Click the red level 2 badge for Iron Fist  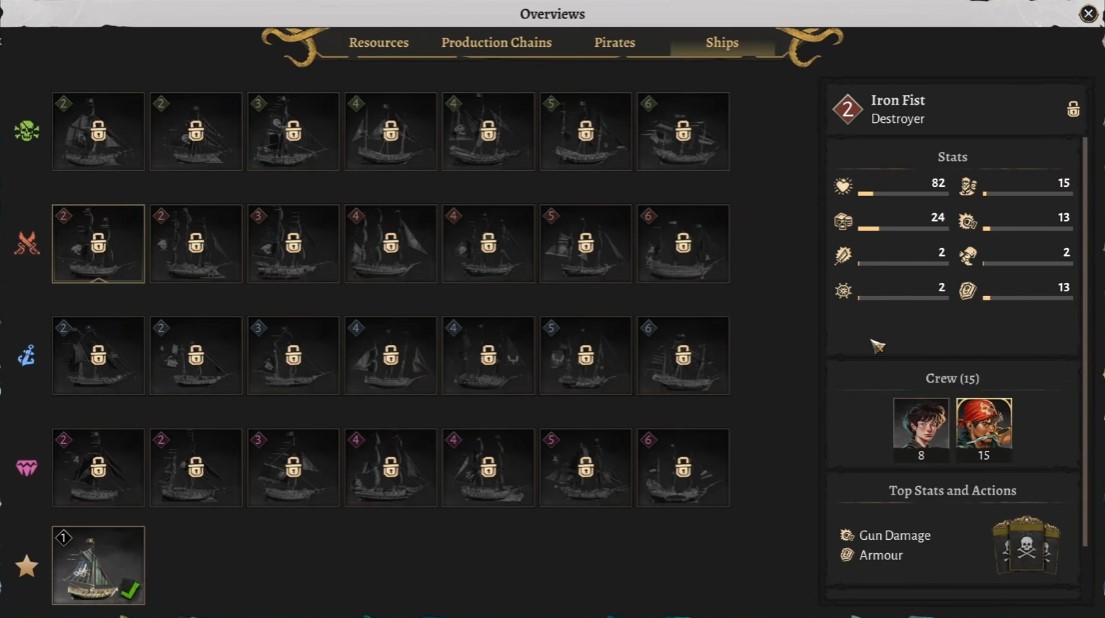point(847,109)
